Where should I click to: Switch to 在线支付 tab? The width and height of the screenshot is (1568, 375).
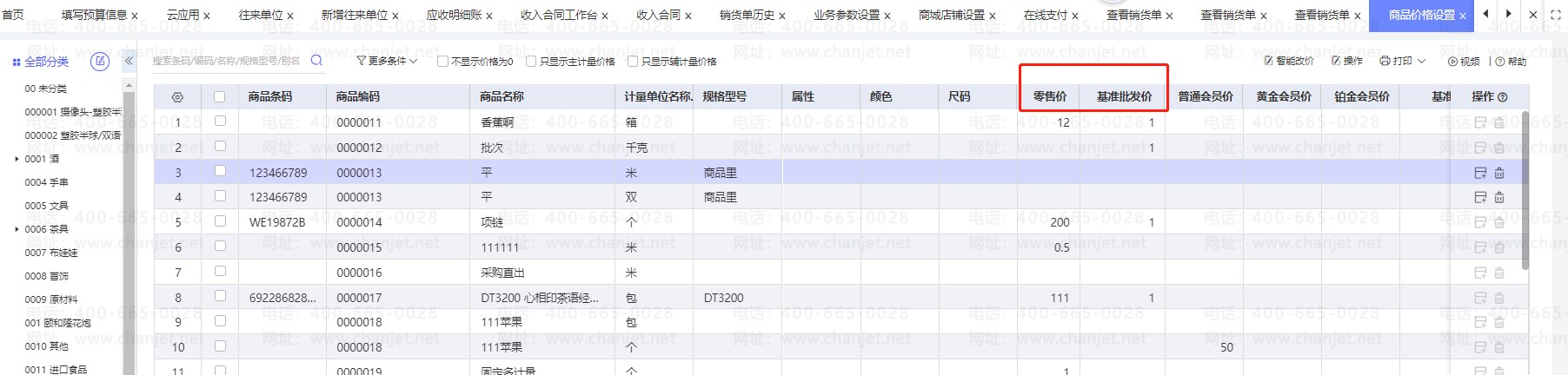[x=1045, y=15]
